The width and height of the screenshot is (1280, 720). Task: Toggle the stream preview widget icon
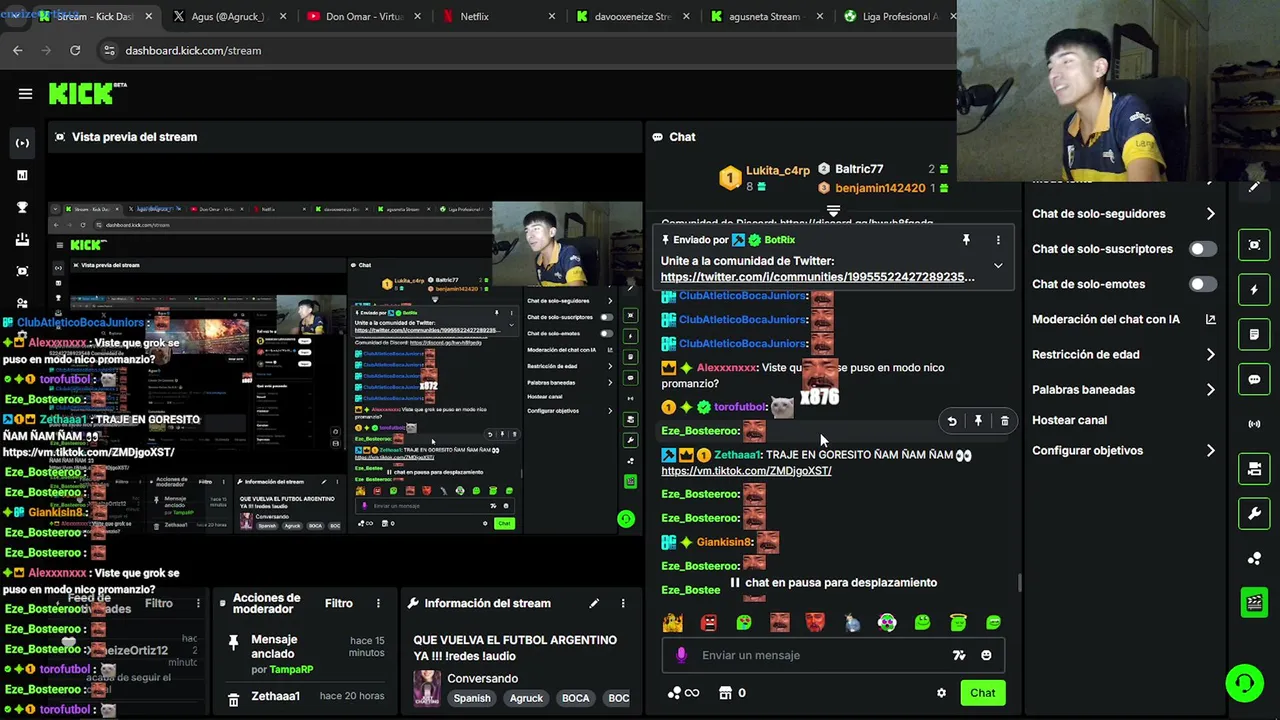[1254, 245]
